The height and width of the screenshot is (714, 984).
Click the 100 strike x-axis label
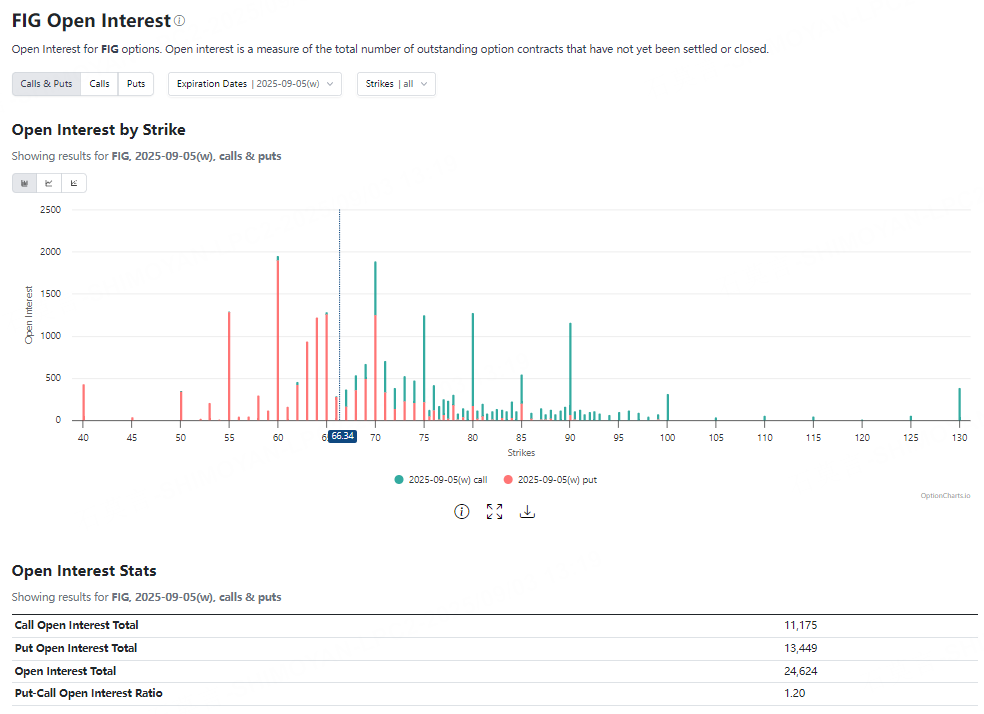[667, 438]
